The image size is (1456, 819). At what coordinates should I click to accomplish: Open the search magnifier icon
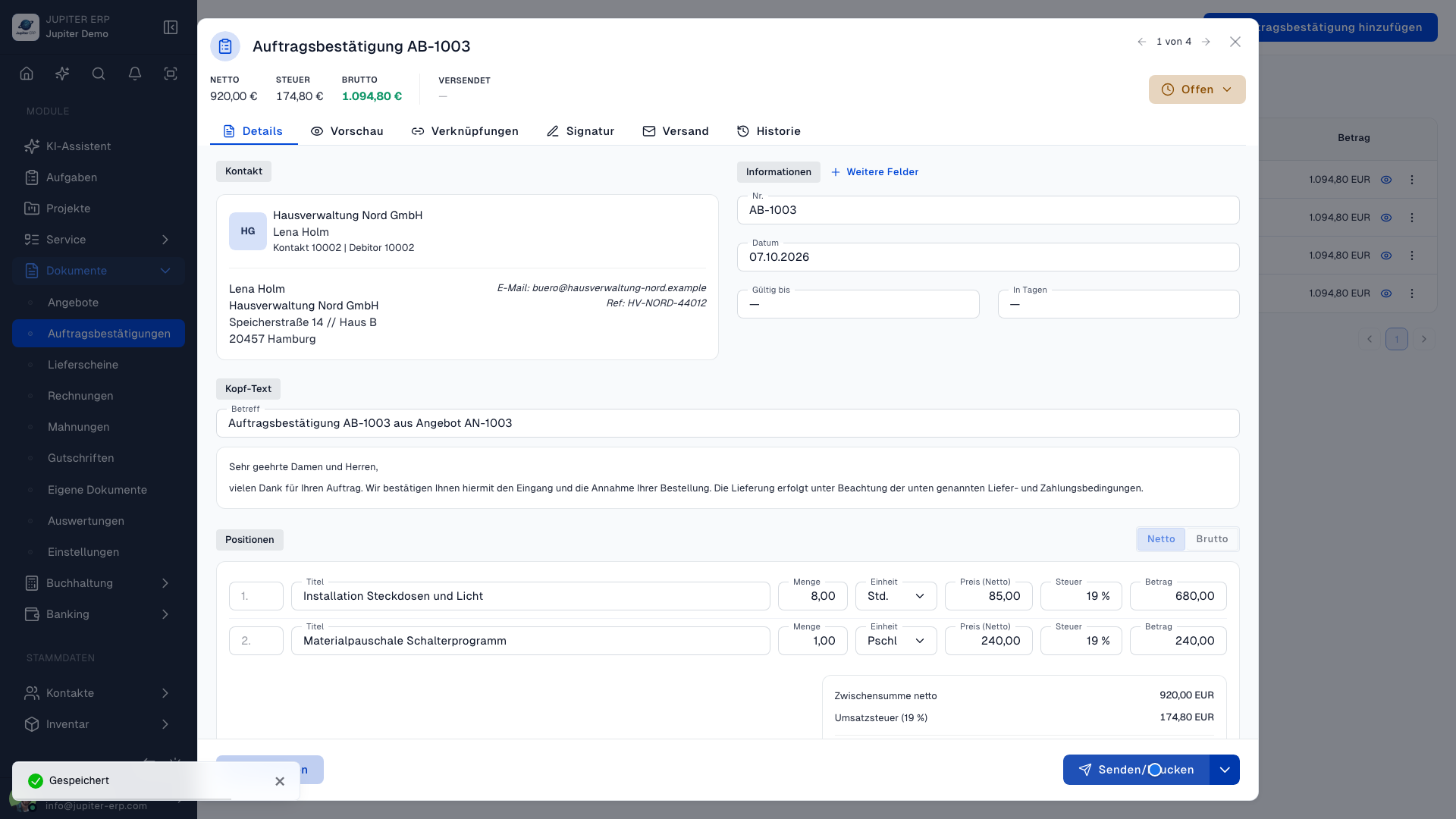click(99, 74)
